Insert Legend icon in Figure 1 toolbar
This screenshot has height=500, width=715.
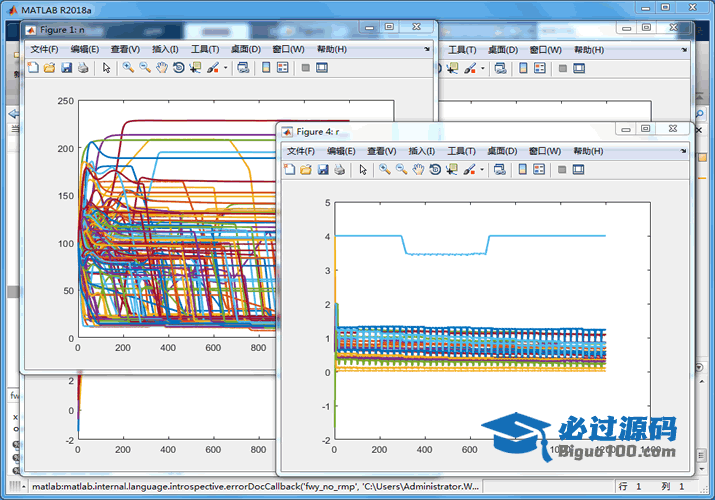[x=283, y=68]
